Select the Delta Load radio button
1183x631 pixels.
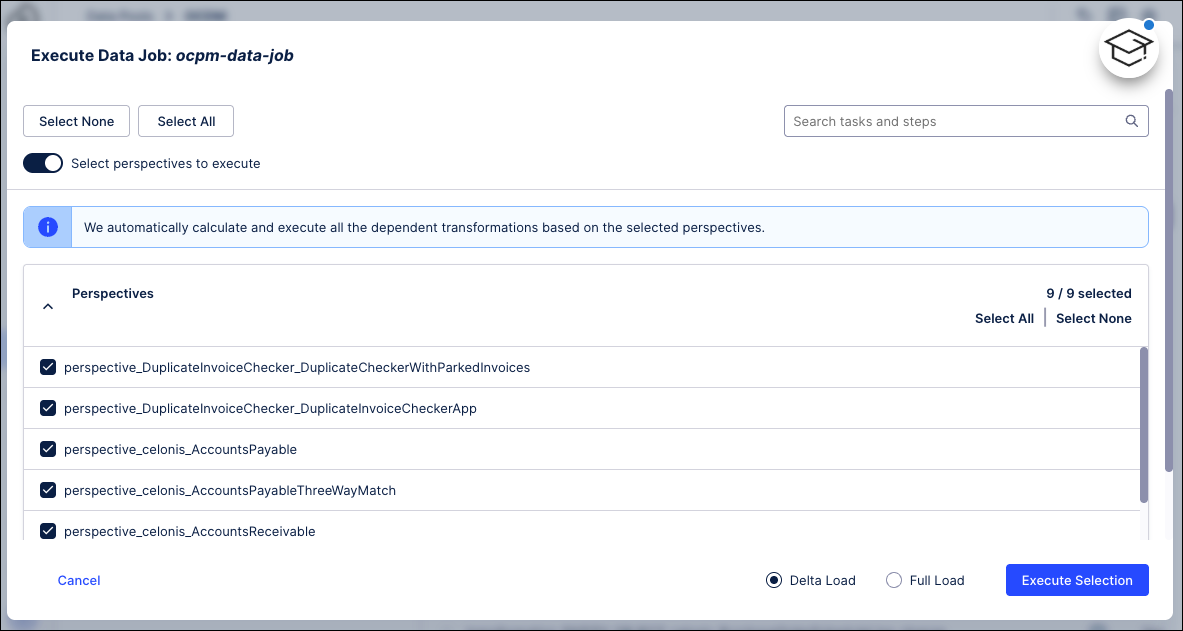pos(773,580)
